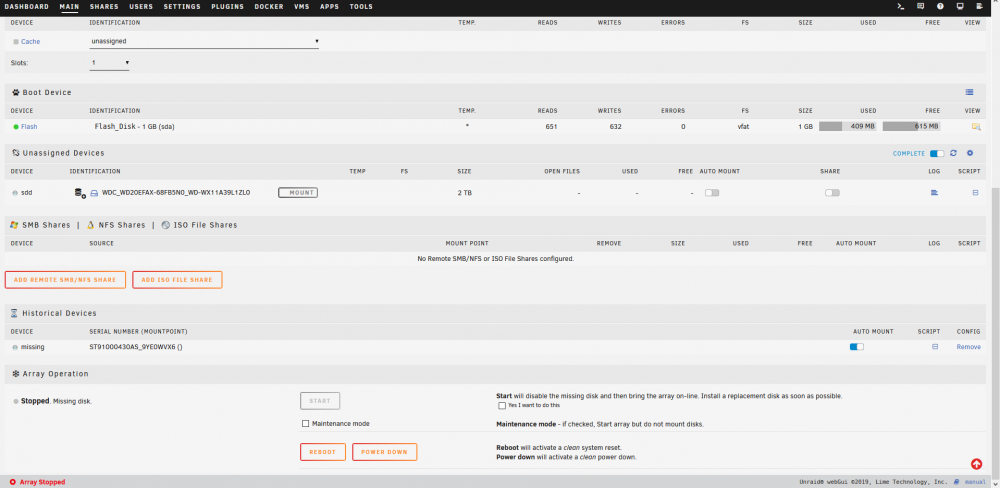Screen dimensions: 1000x488
Task: Check 'Yes I want to do this'
Action: click(x=502, y=405)
